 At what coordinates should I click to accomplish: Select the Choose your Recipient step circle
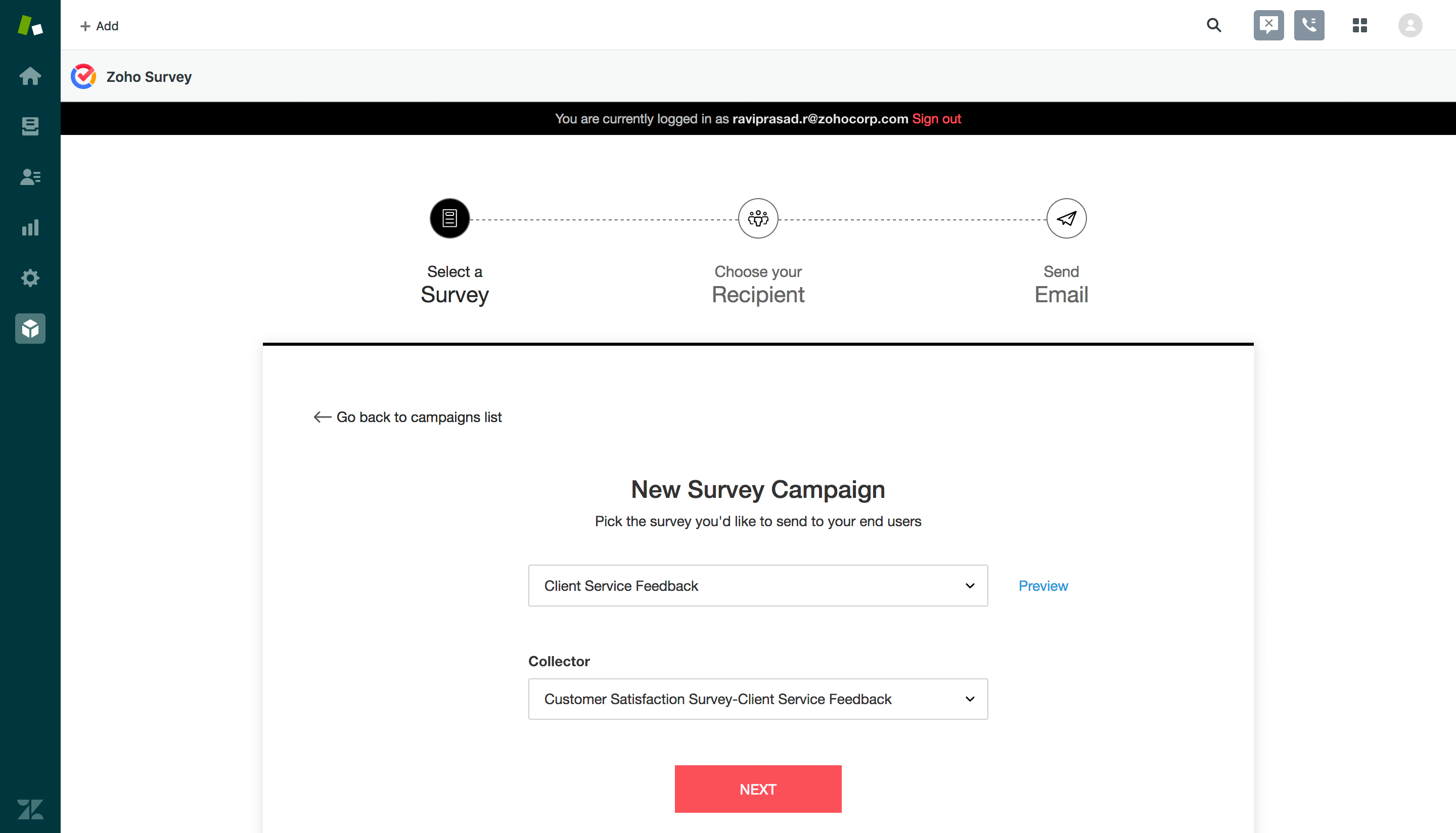pyautogui.click(x=757, y=218)
